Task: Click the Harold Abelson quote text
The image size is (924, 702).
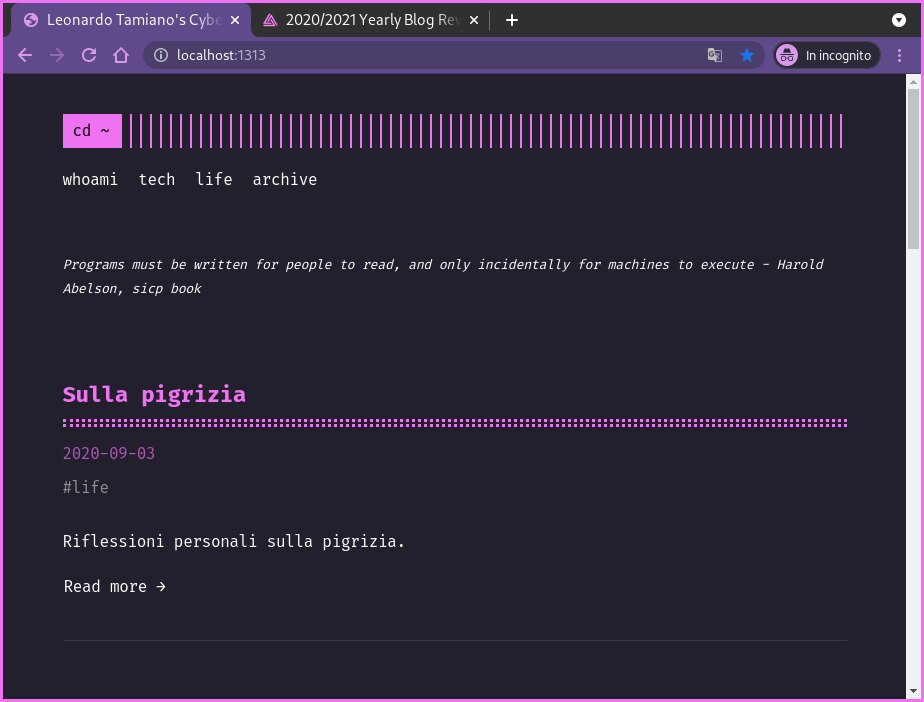Action: click(x=443, y=276)
